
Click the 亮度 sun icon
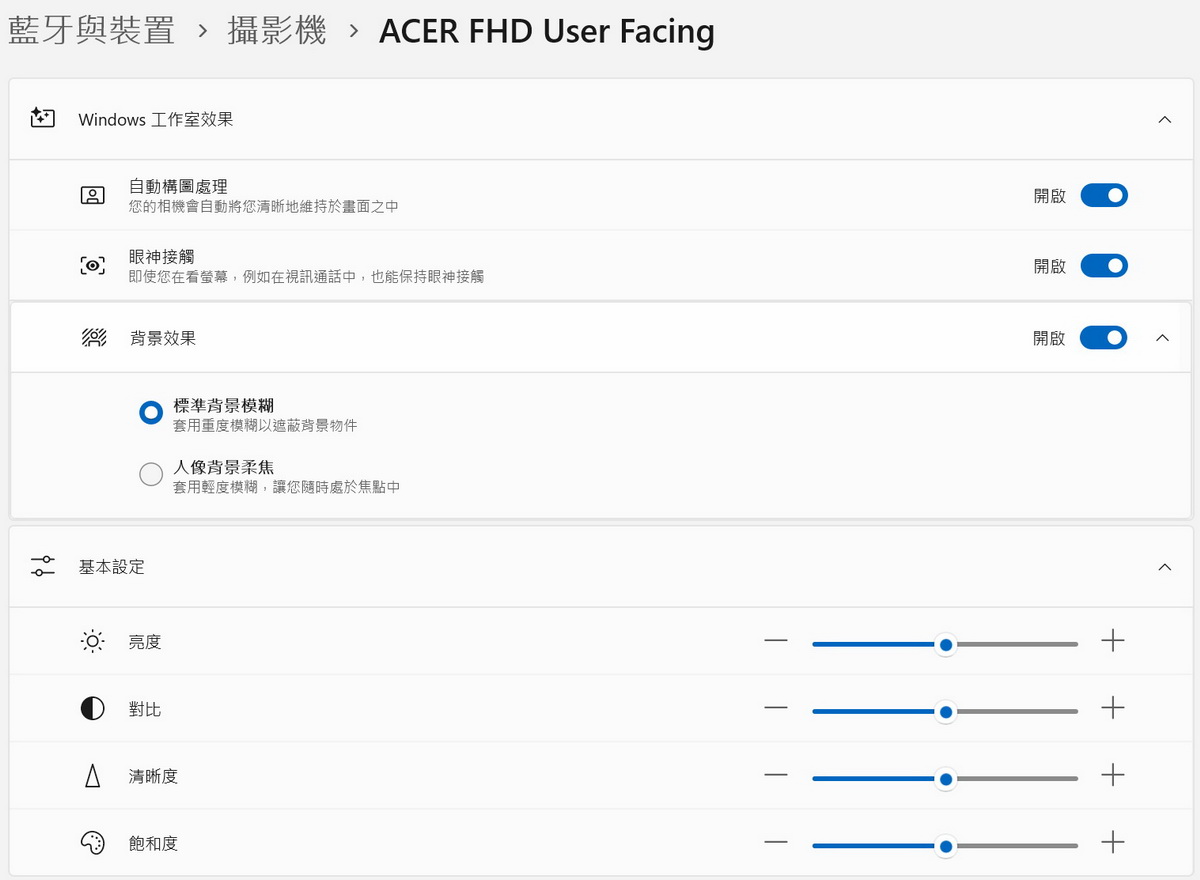[x=92, y=642]
